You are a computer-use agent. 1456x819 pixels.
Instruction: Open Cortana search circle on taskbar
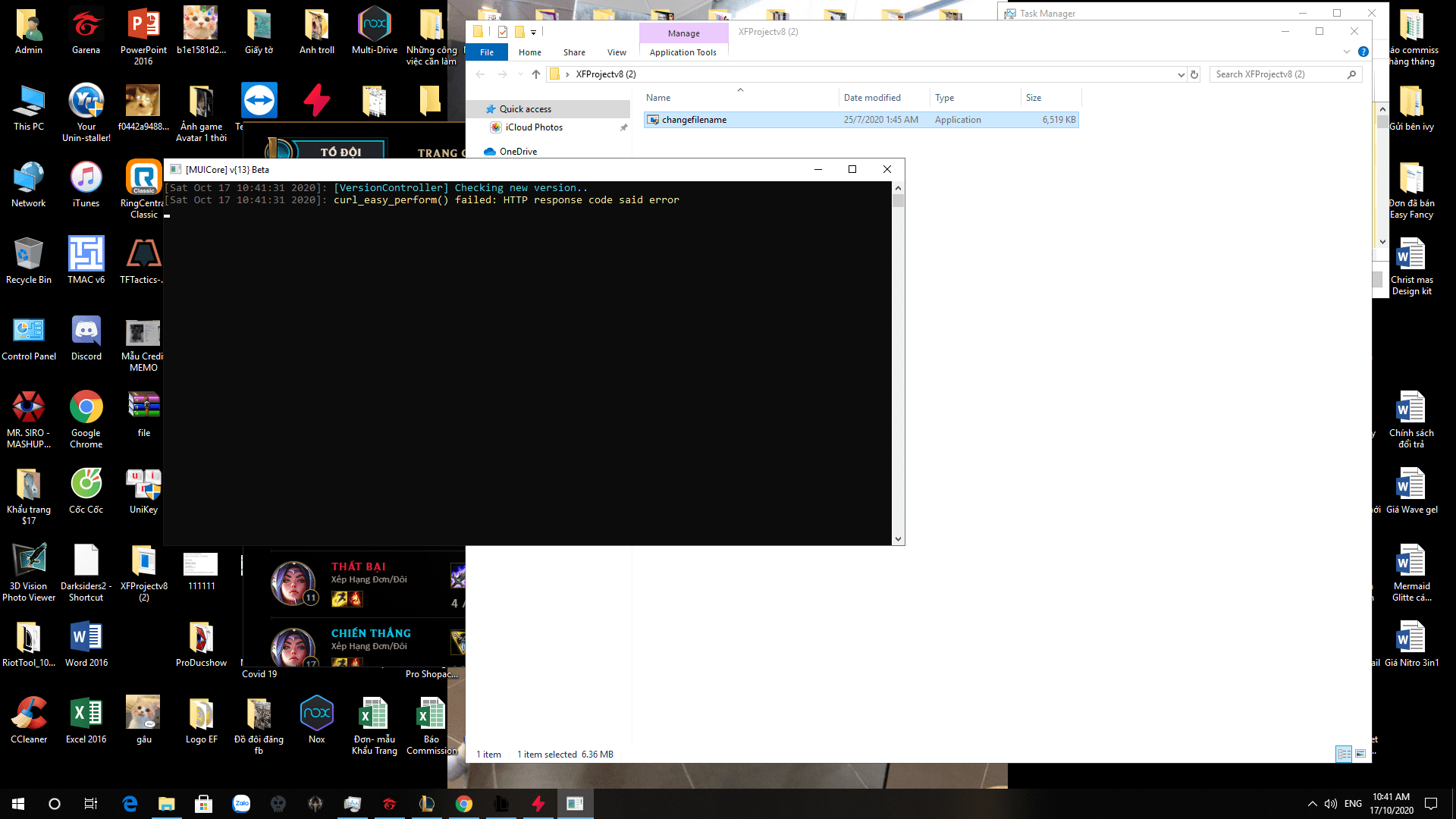(55, 804)
